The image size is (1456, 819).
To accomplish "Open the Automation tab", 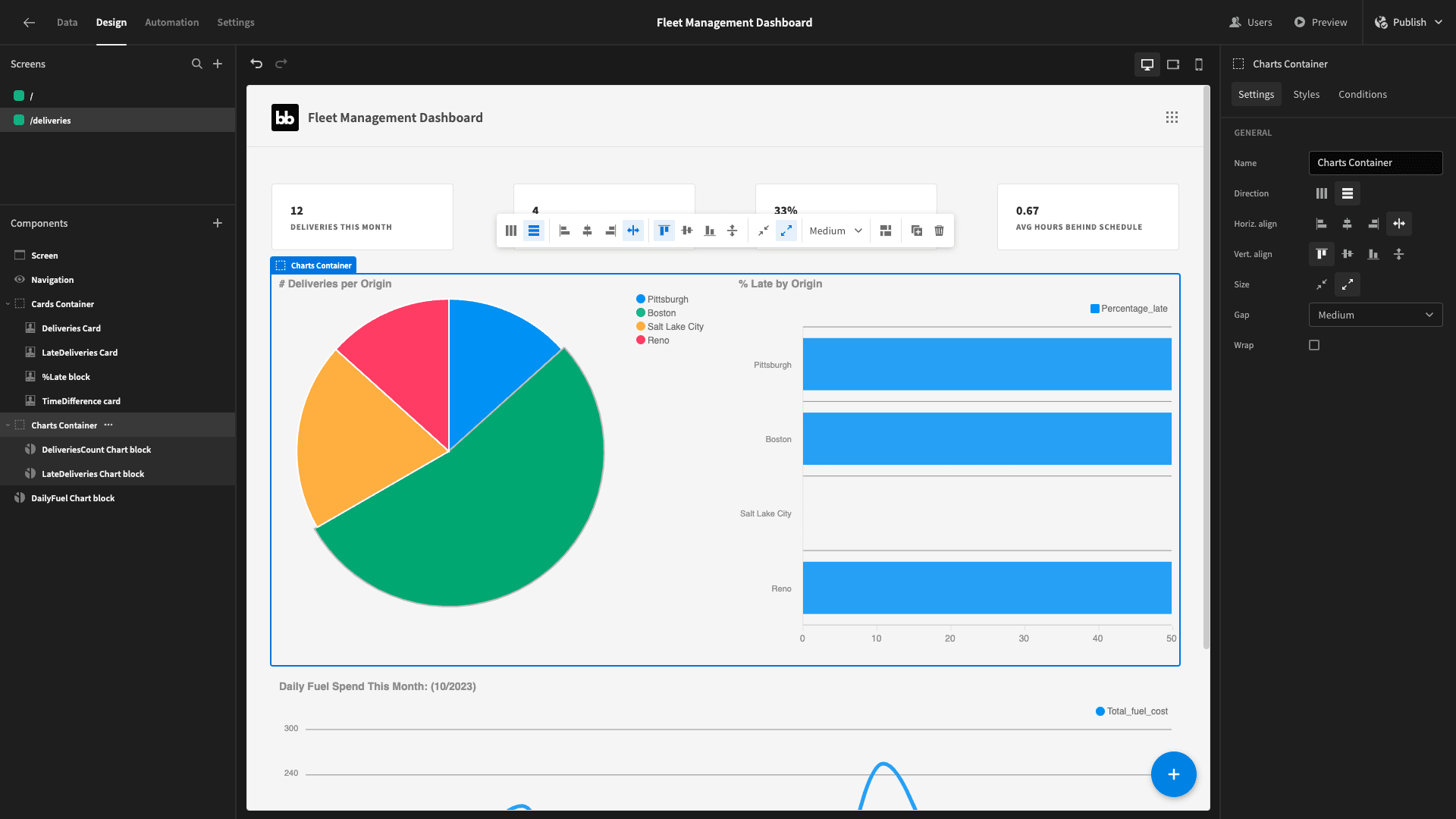I will [172, 23].
